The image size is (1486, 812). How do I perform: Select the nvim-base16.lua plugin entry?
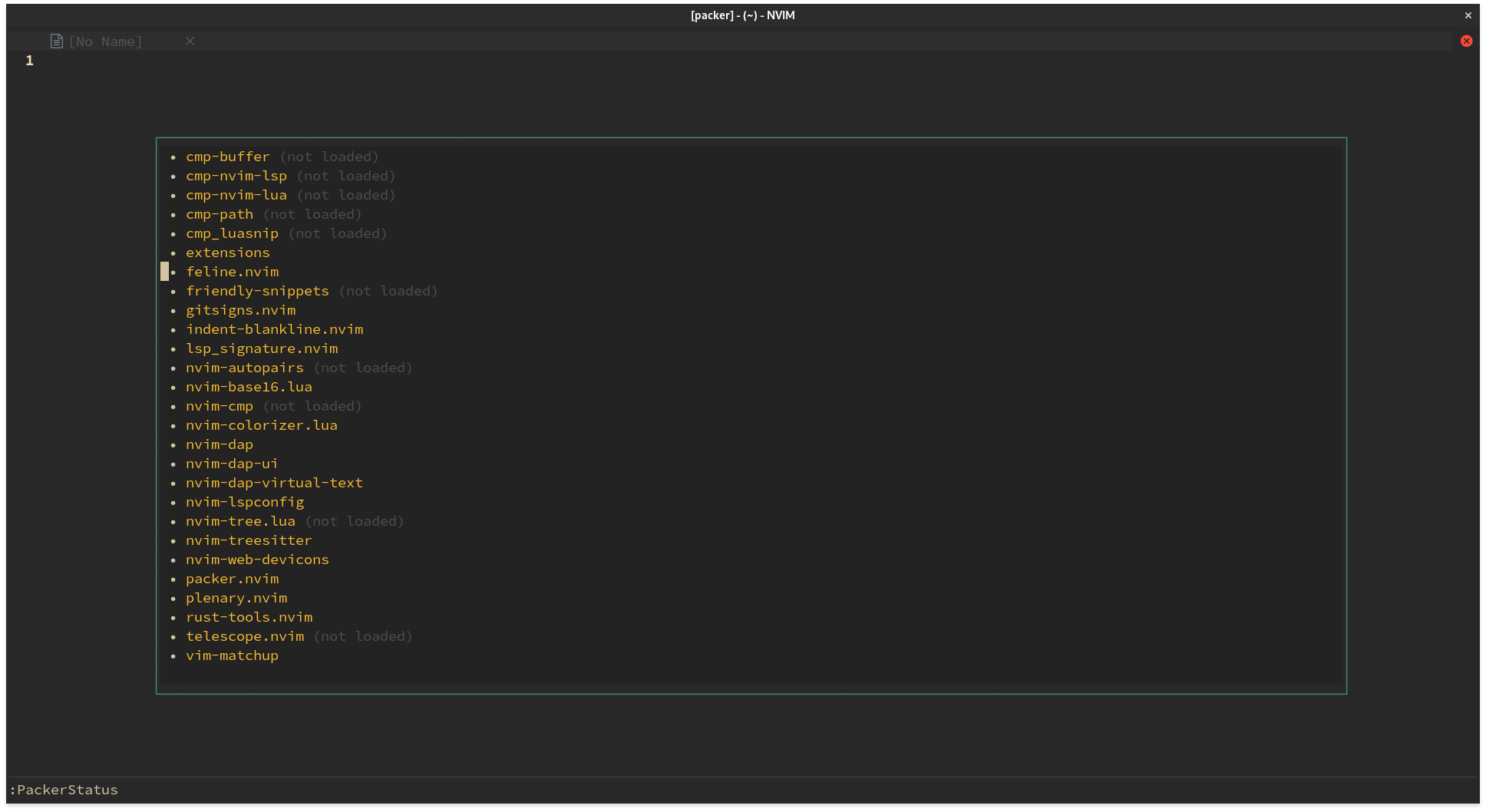click(249, 387)
